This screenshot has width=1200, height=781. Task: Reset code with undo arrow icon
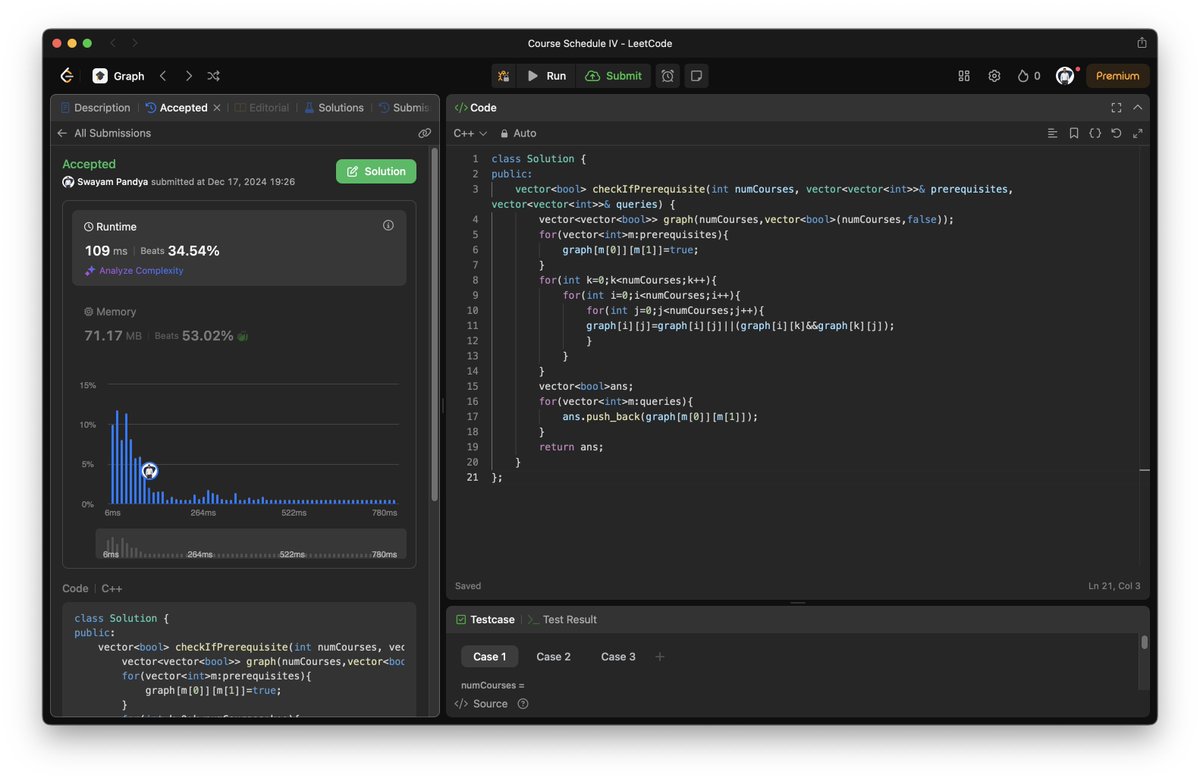(1116, 133)
